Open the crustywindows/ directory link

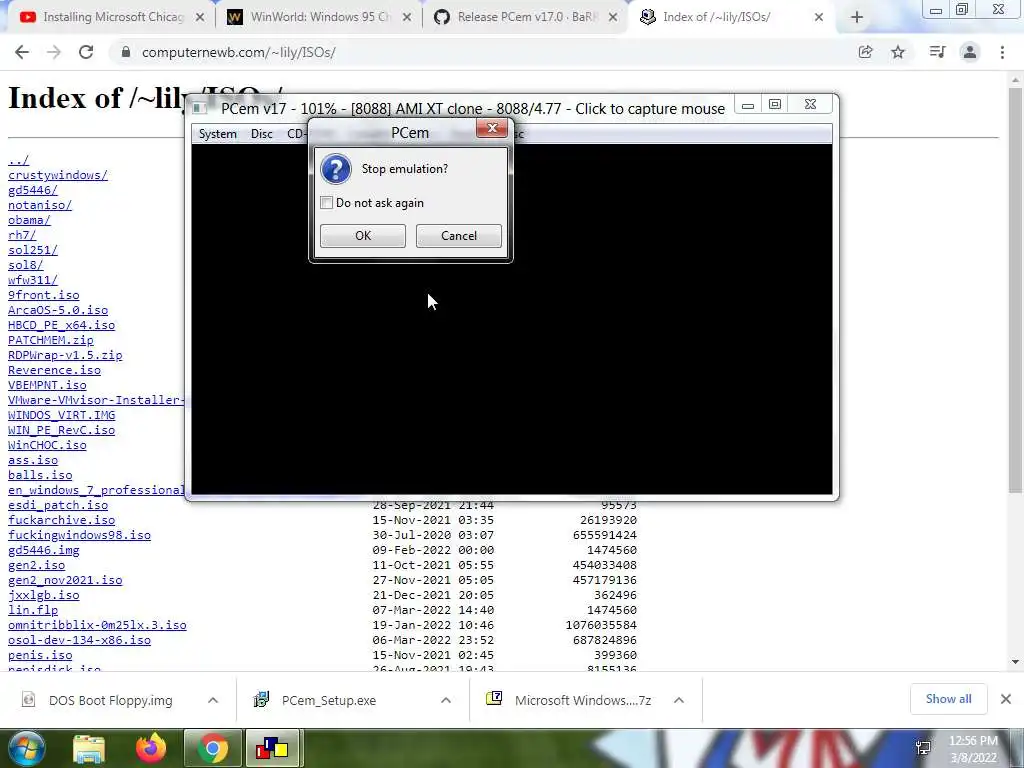(57, 175)
